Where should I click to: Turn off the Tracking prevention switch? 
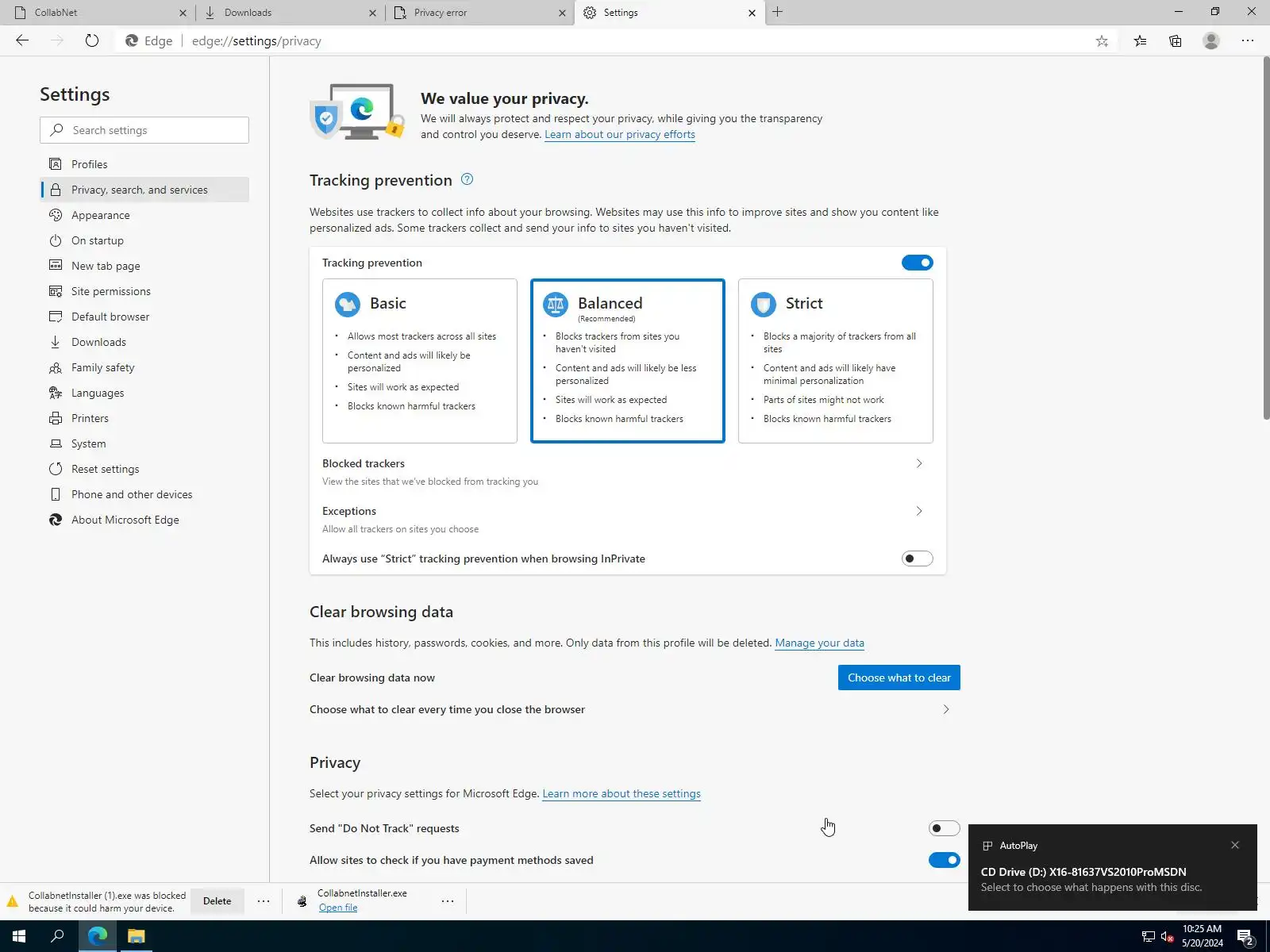click(x=917, y=263)
